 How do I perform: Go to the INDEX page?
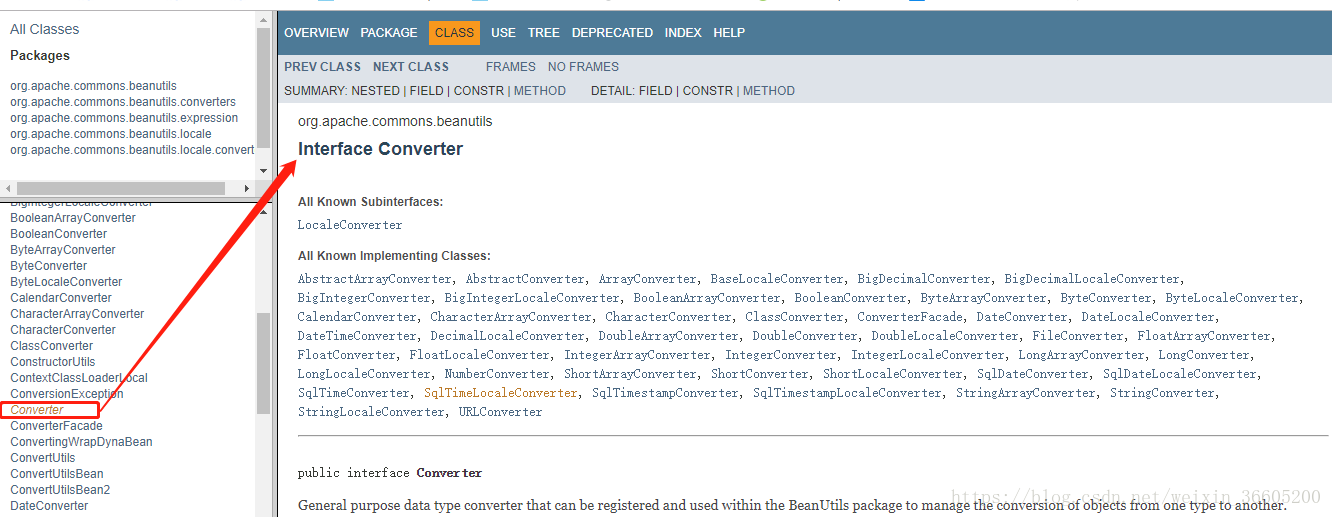683,33
